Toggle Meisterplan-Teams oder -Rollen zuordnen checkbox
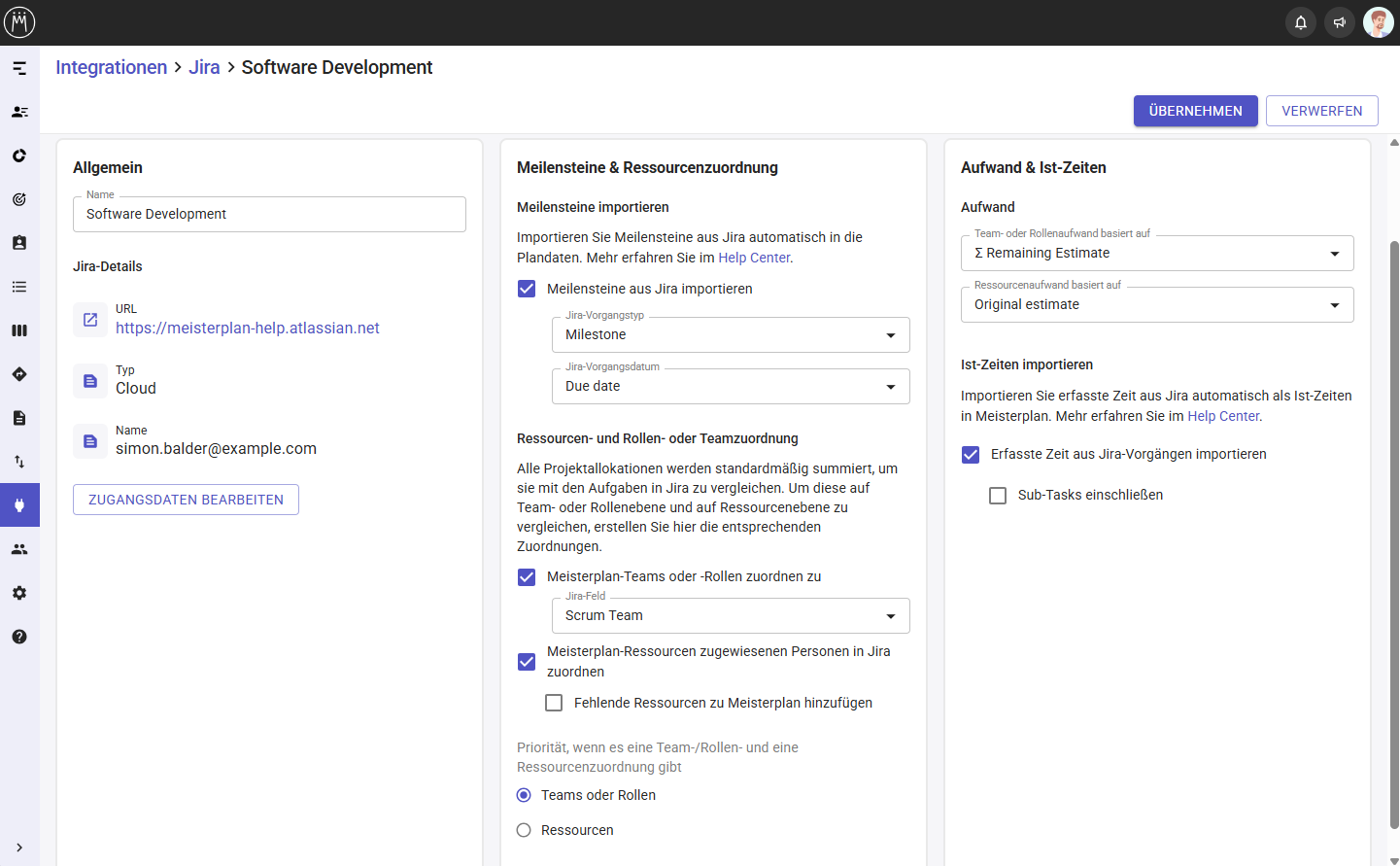1400x866 pixels. (x=527, y=577)
